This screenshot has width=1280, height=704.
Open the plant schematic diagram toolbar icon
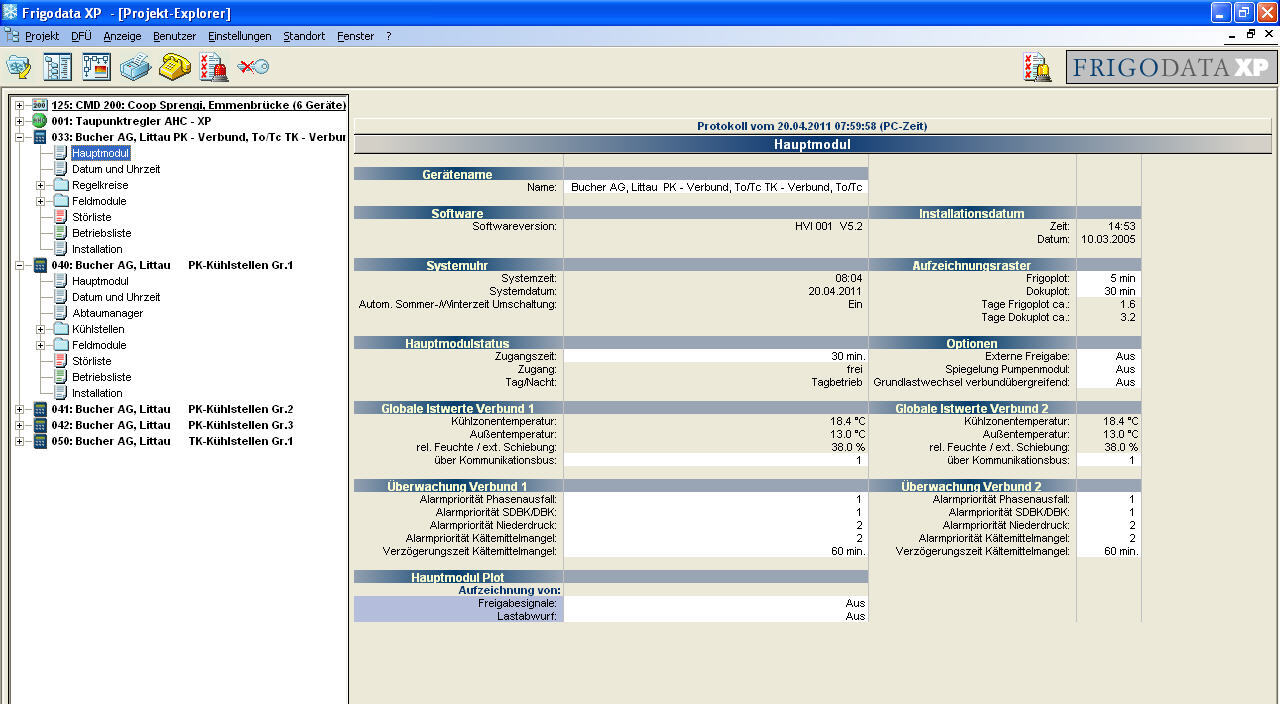pyautogui.click(x=97, y=67)
